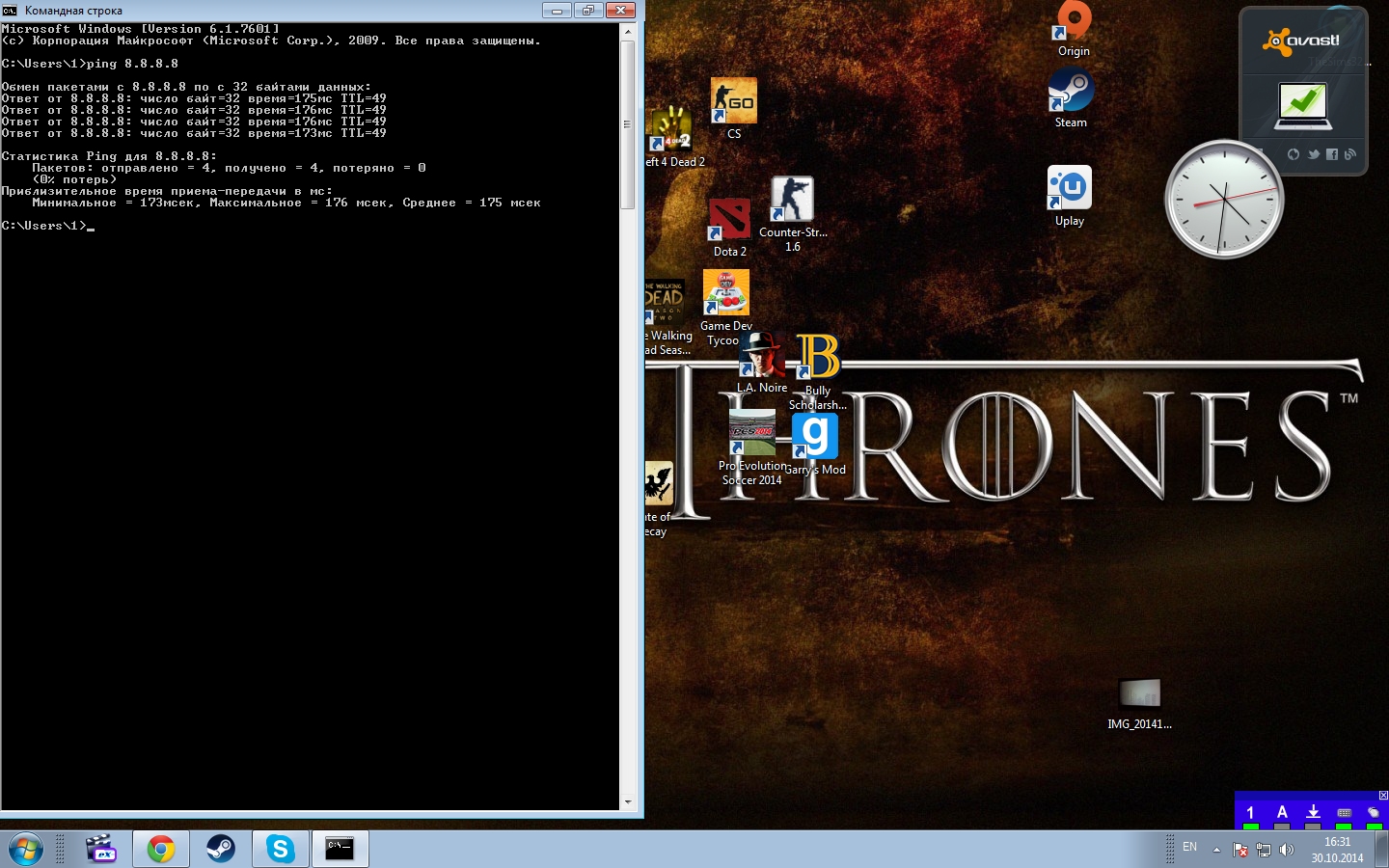Open the Windows Start menu

pyautogui.click(x=26, y=849)
